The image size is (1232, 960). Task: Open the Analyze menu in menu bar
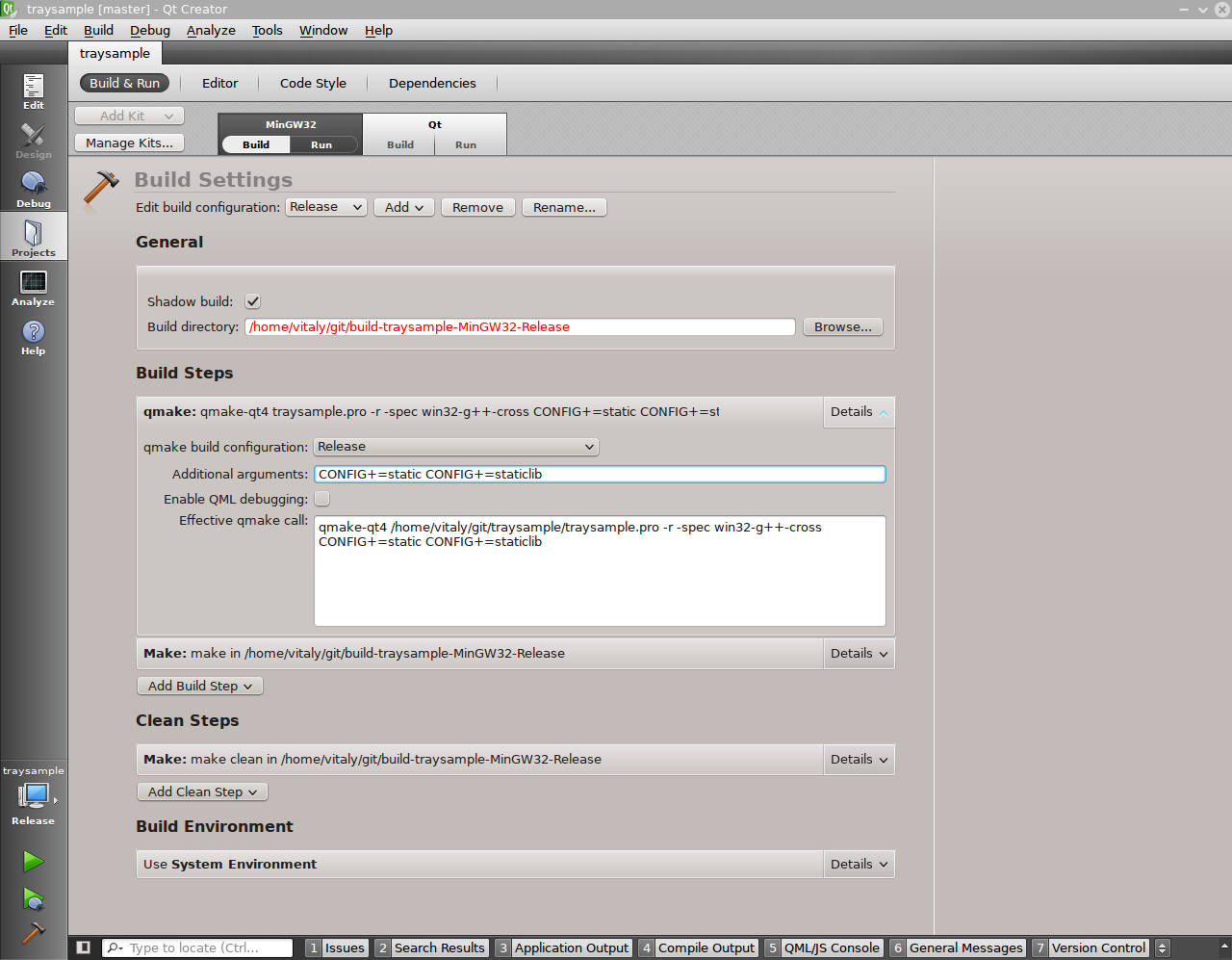click(x=211, y=30)
